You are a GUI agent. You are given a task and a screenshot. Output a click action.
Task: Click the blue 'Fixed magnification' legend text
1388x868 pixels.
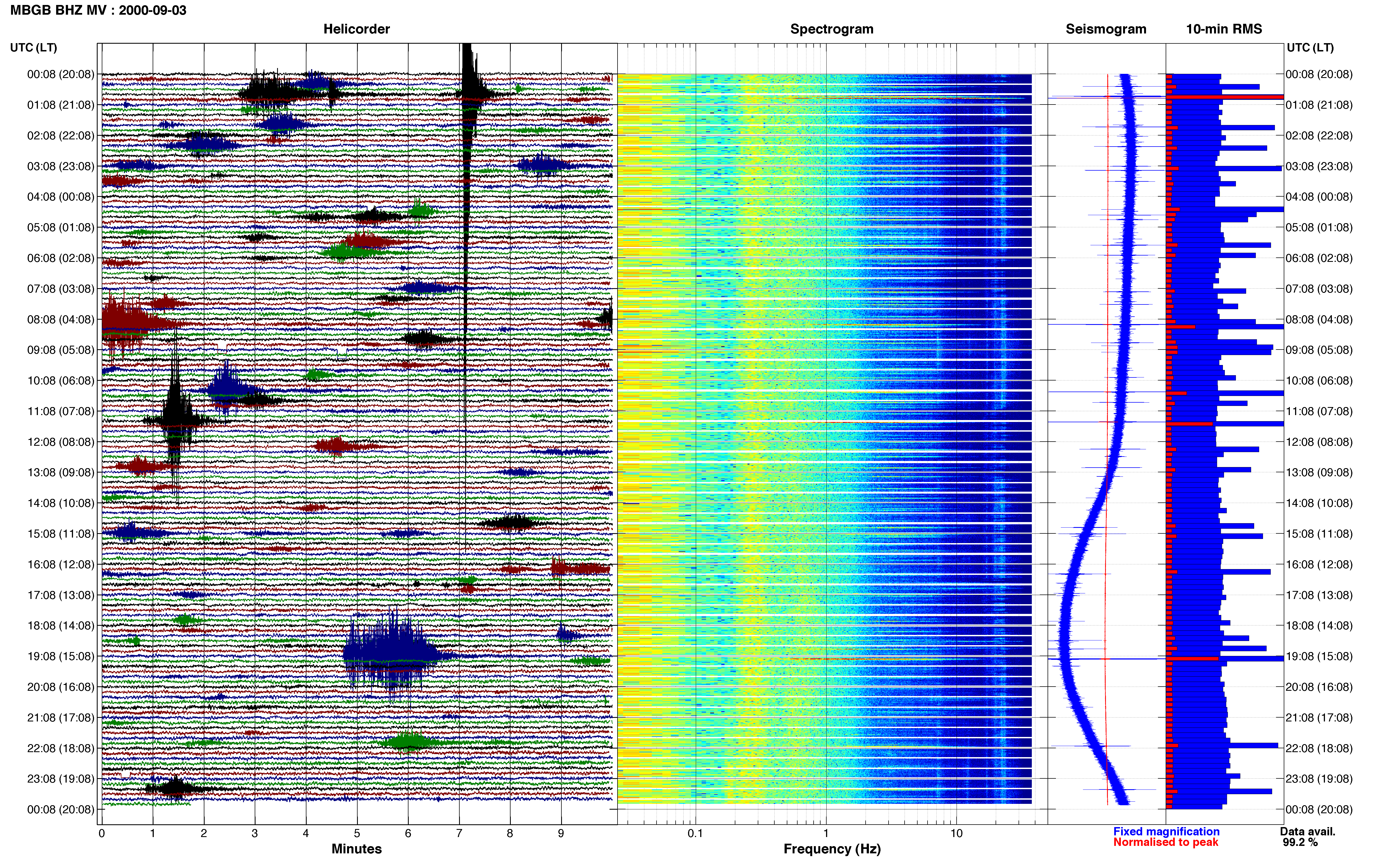click(1166, 831)
